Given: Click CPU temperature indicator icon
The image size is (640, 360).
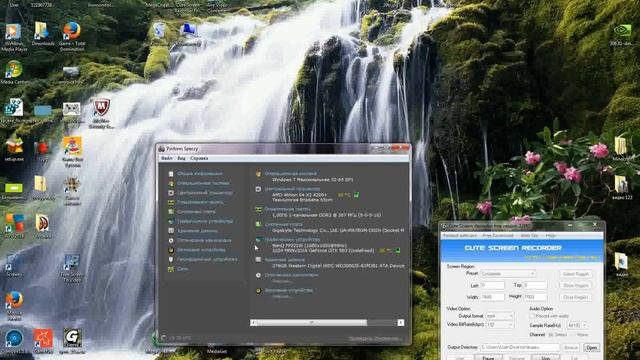Looking at the screenshot, I should coord(356,195).
